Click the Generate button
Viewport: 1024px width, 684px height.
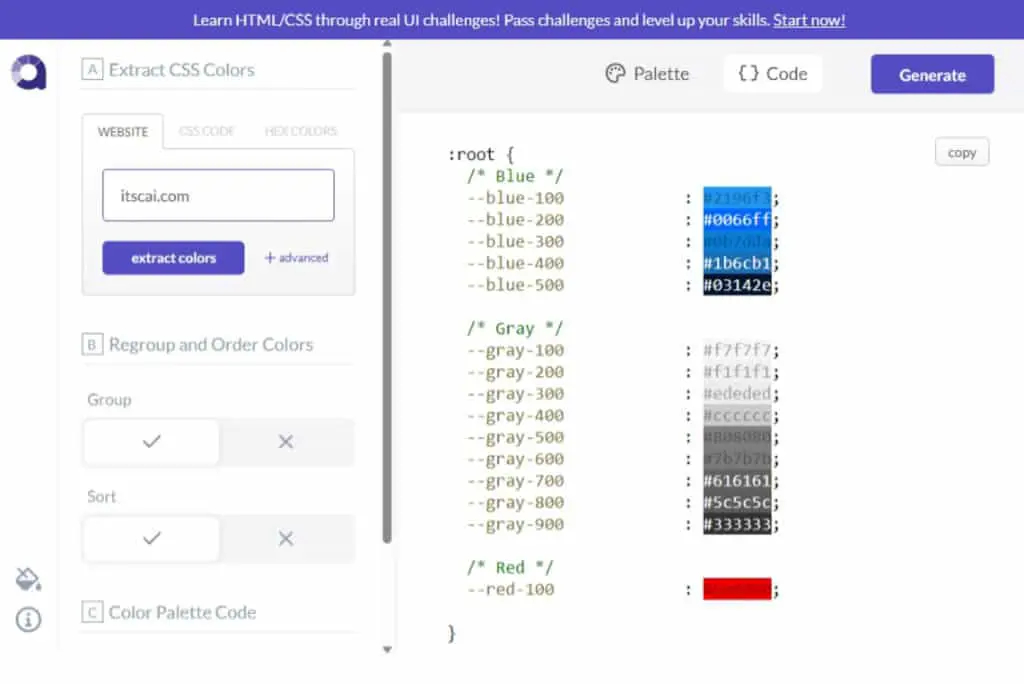pyautogui.click(x=933, y=74)
